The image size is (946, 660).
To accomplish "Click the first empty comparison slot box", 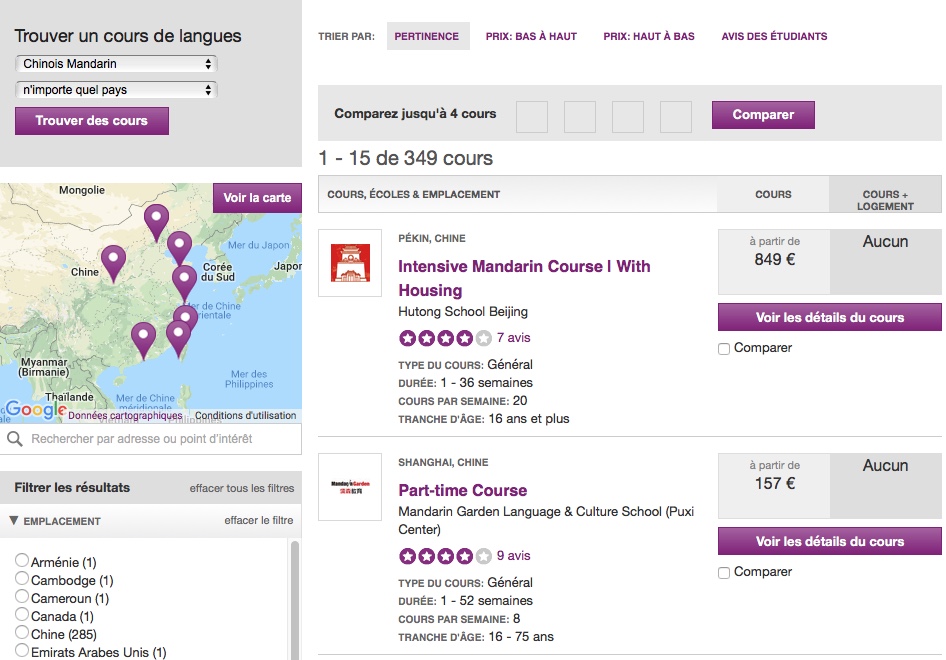I will [532, 116].
